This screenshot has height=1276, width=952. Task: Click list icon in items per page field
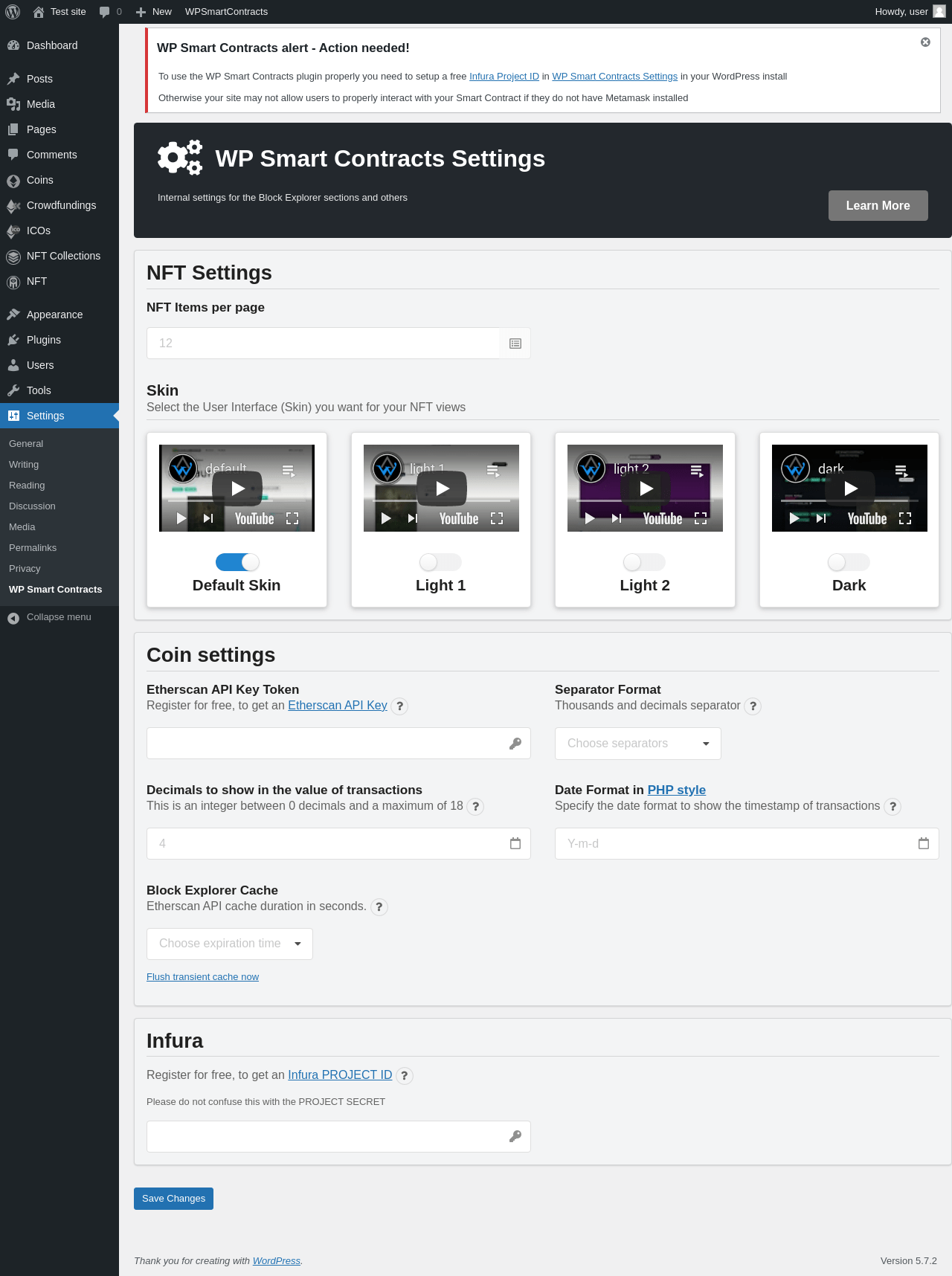pos(515,344)
